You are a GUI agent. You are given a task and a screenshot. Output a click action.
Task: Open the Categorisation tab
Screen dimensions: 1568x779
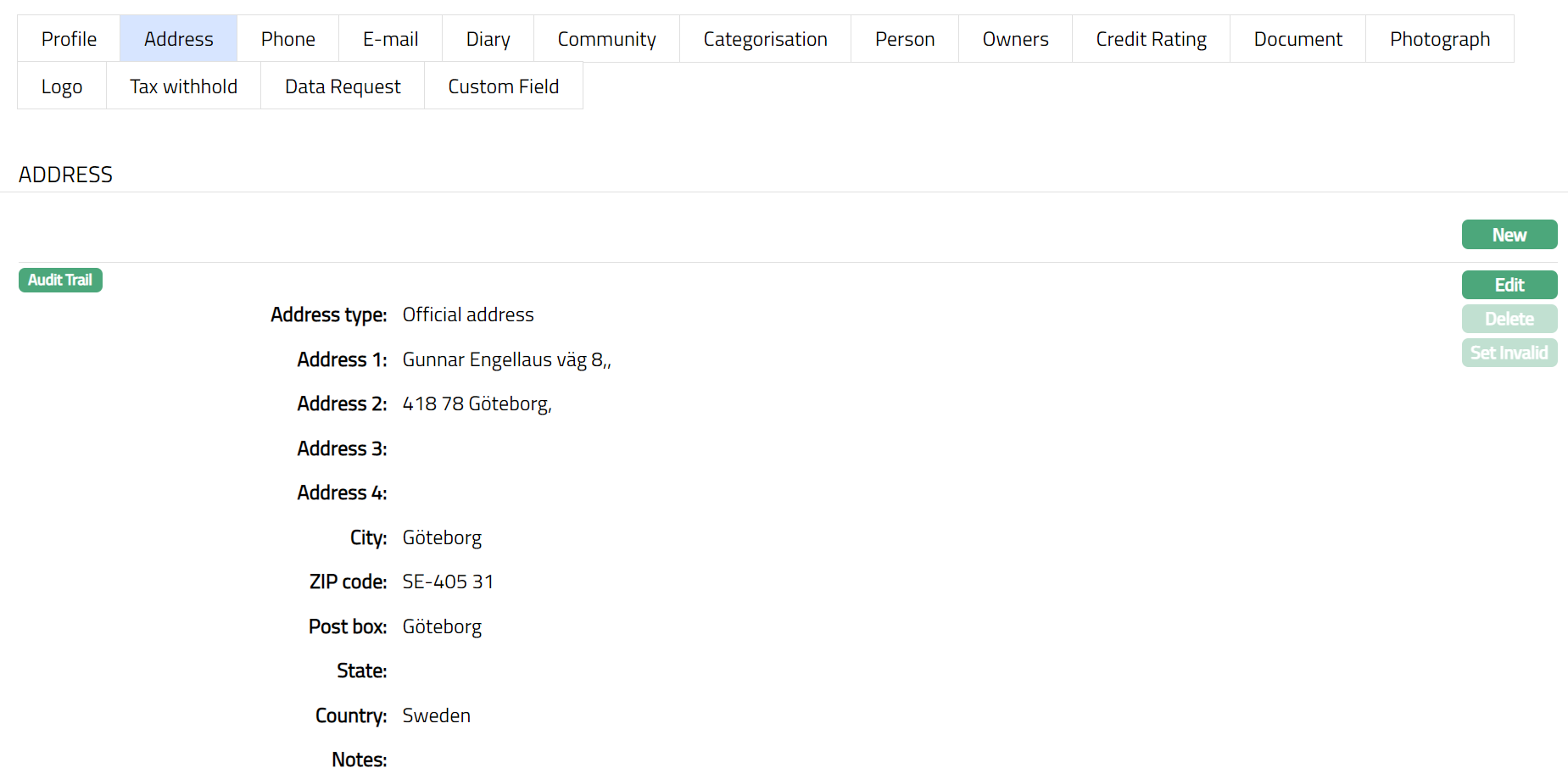765,39
